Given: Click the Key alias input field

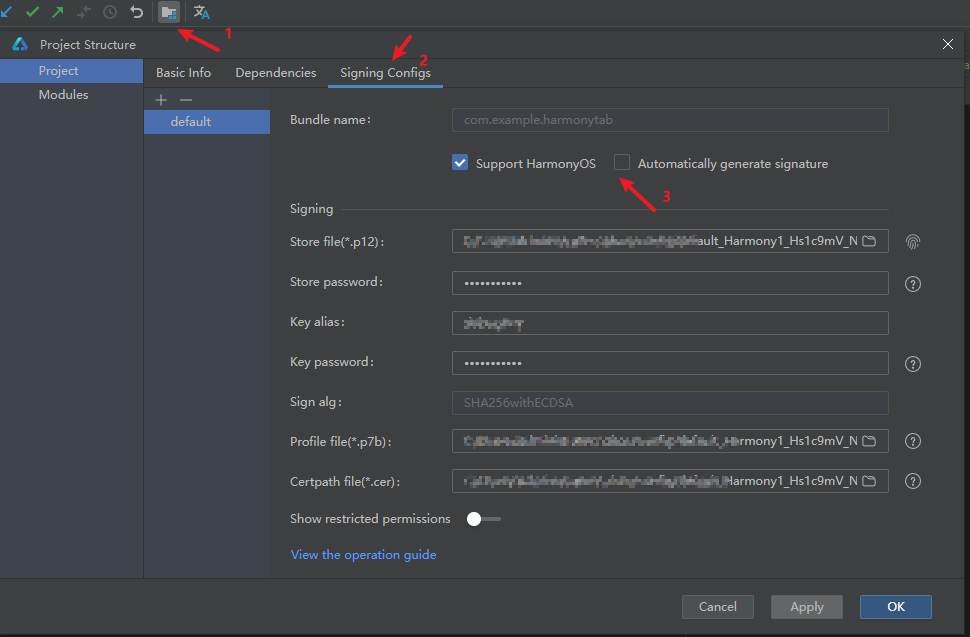Looking at the screenshot, I should (670, 323).
